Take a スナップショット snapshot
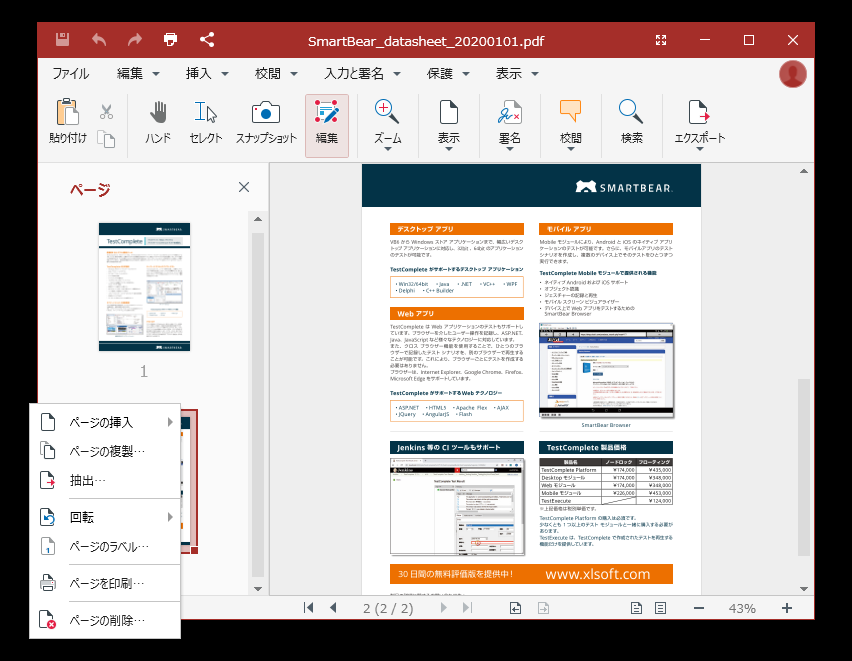The height and width of the screenshot is (661, 852). pos(266,123)
